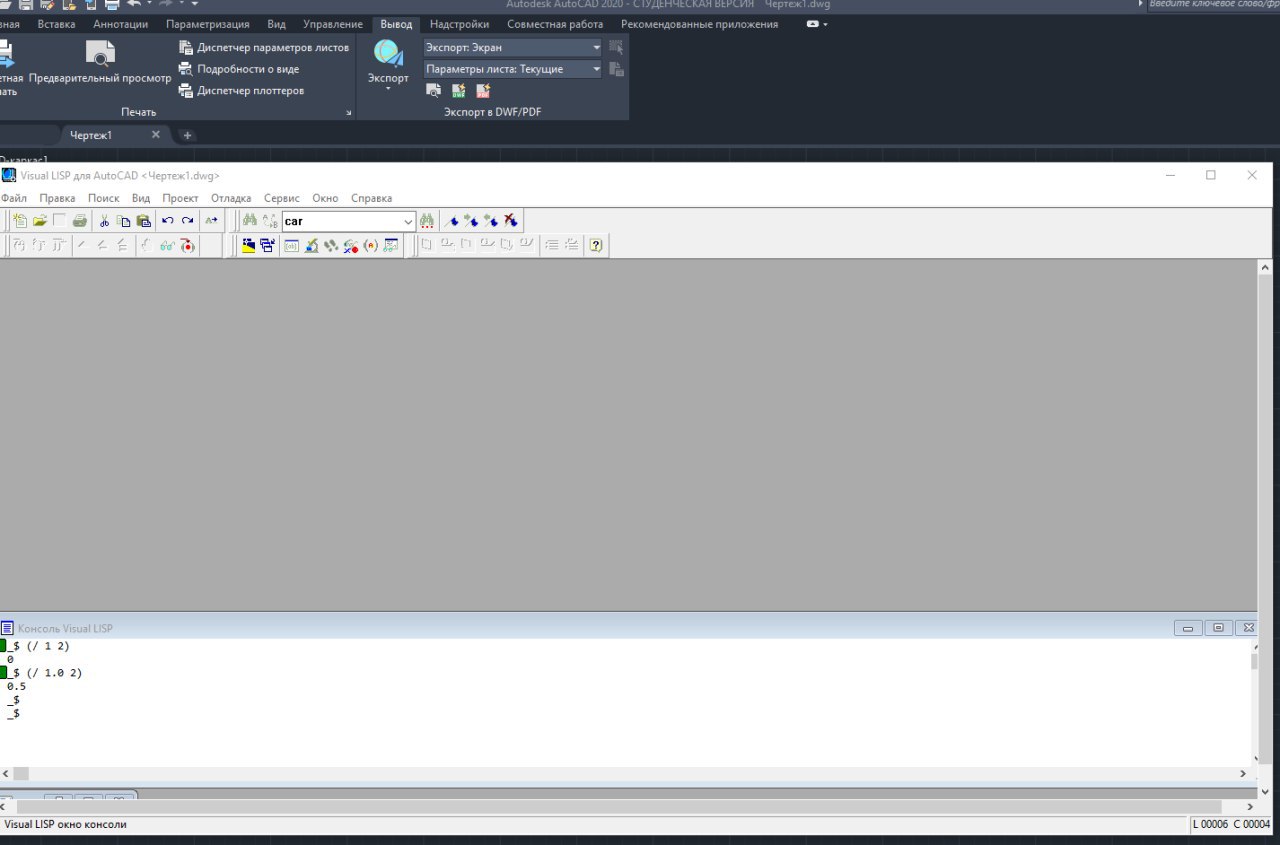Open file with the folder icon
Viewport: 1280px width, 845px height.
[40, 221]
